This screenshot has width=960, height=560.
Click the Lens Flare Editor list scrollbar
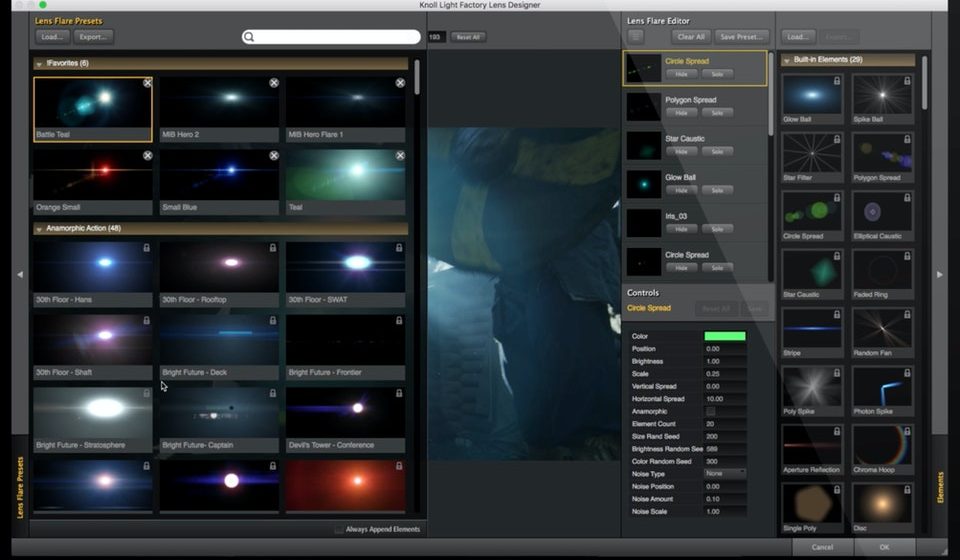pyautogui.click(x=770, y=94)
